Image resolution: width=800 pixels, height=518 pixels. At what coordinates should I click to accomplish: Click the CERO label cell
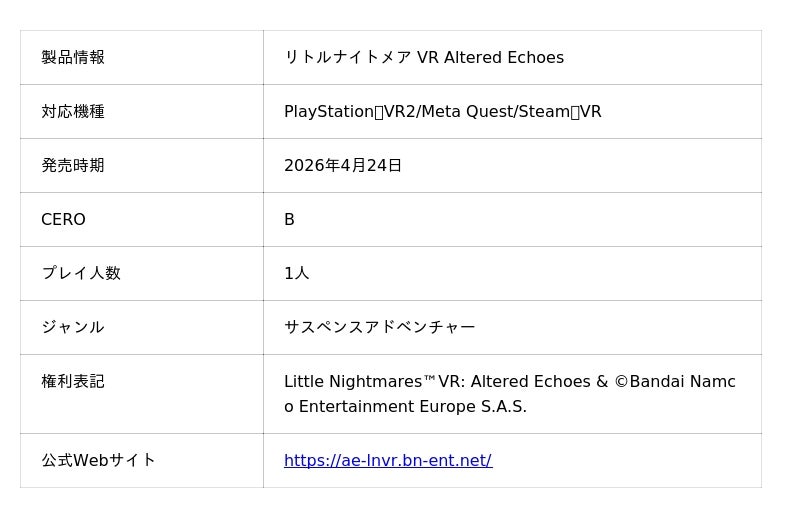[x=63, y=219]
